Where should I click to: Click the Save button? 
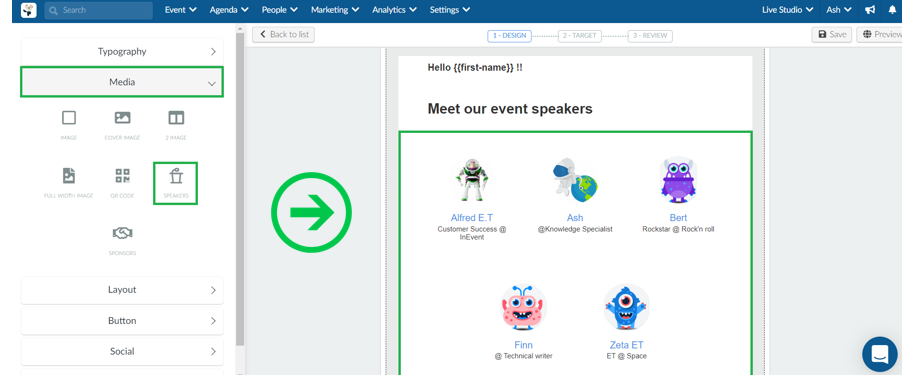[x=832, y=35]
